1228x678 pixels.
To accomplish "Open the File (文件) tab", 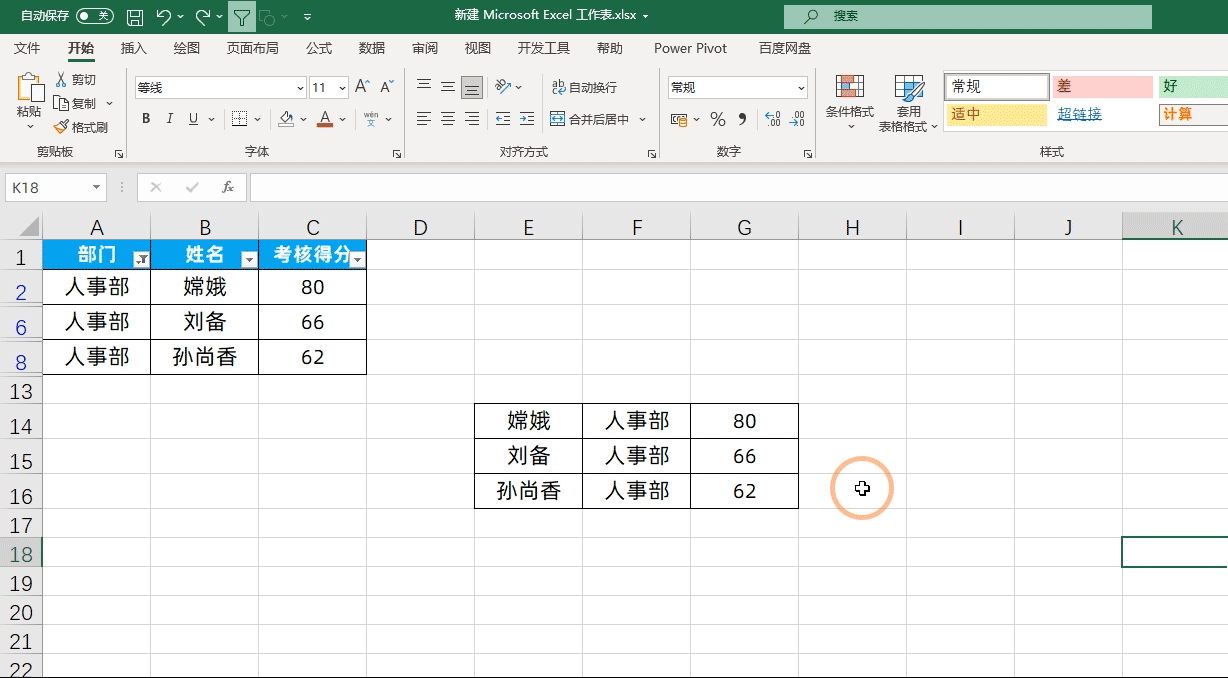I will tap(27, 48).
